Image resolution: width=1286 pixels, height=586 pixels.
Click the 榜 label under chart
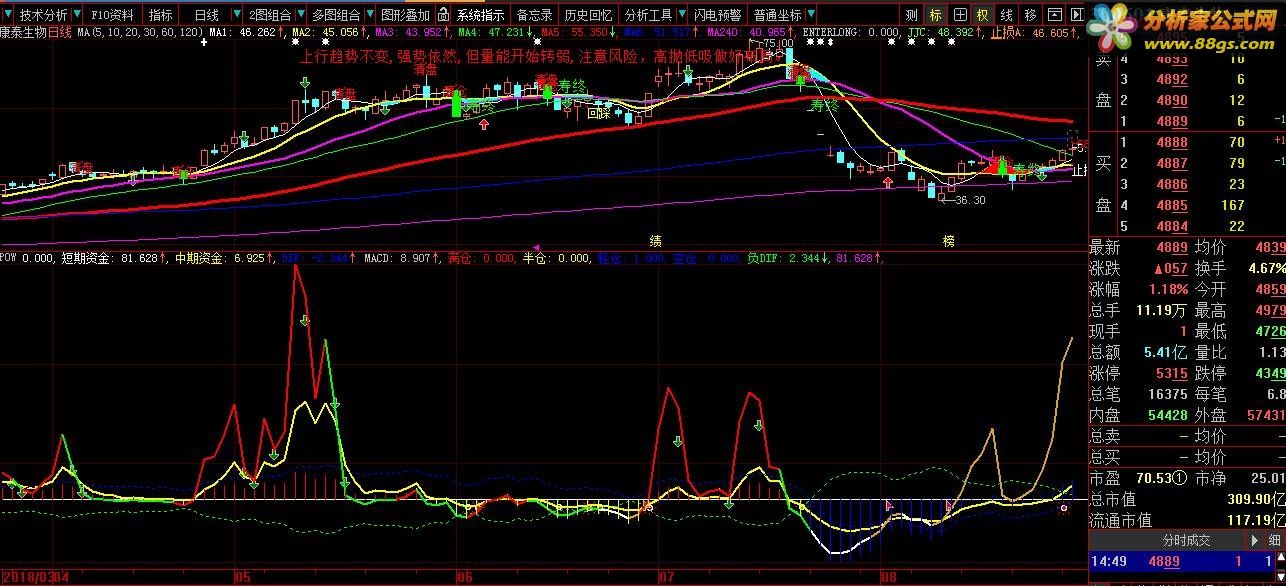click(948, 241)
